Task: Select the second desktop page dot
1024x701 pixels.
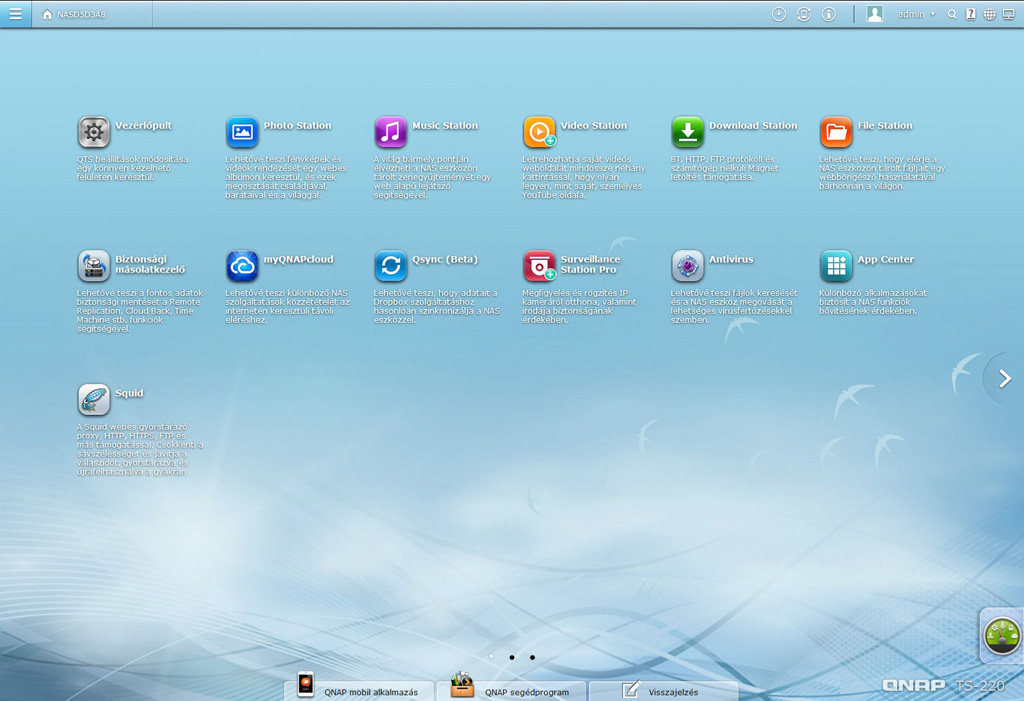Action: click(x=511, y=657)
